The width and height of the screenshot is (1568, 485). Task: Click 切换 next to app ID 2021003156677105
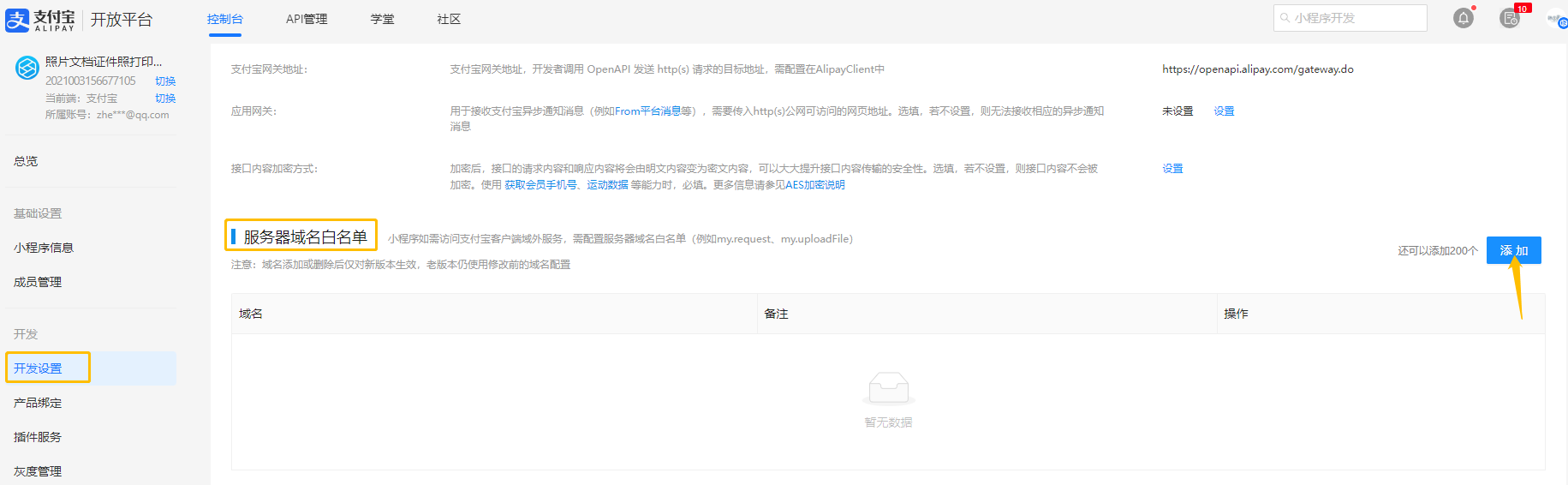(x=165, y=81)
